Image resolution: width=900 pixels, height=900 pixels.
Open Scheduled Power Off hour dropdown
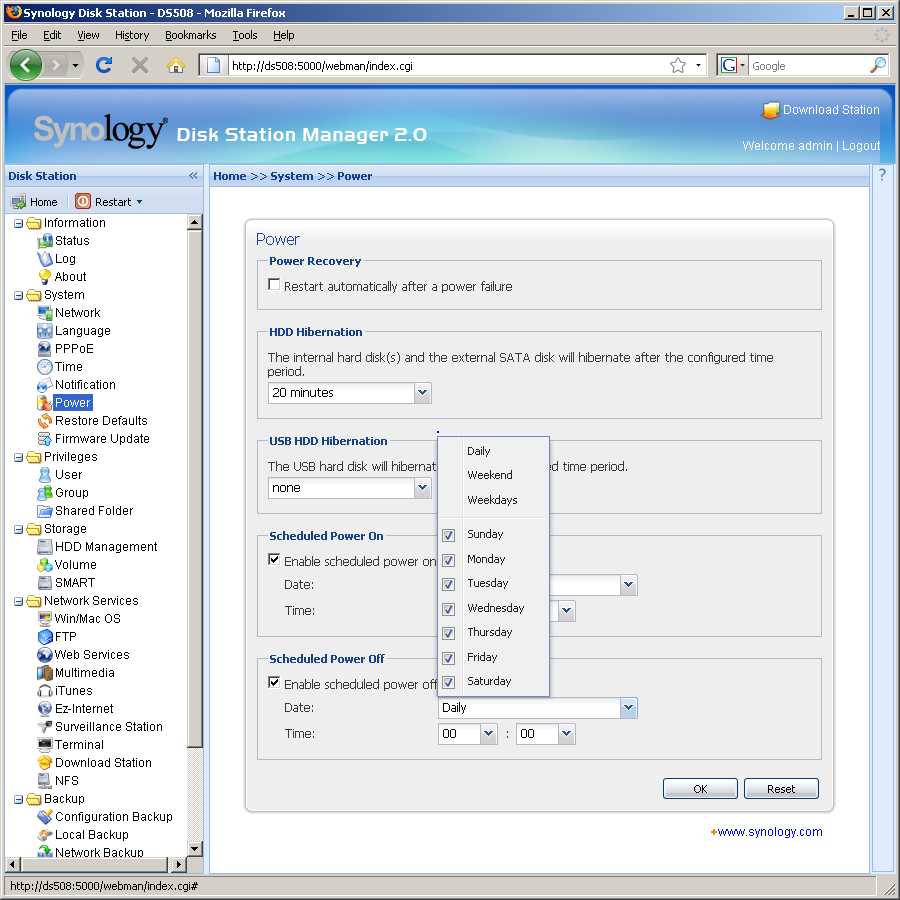coord(467,734)
